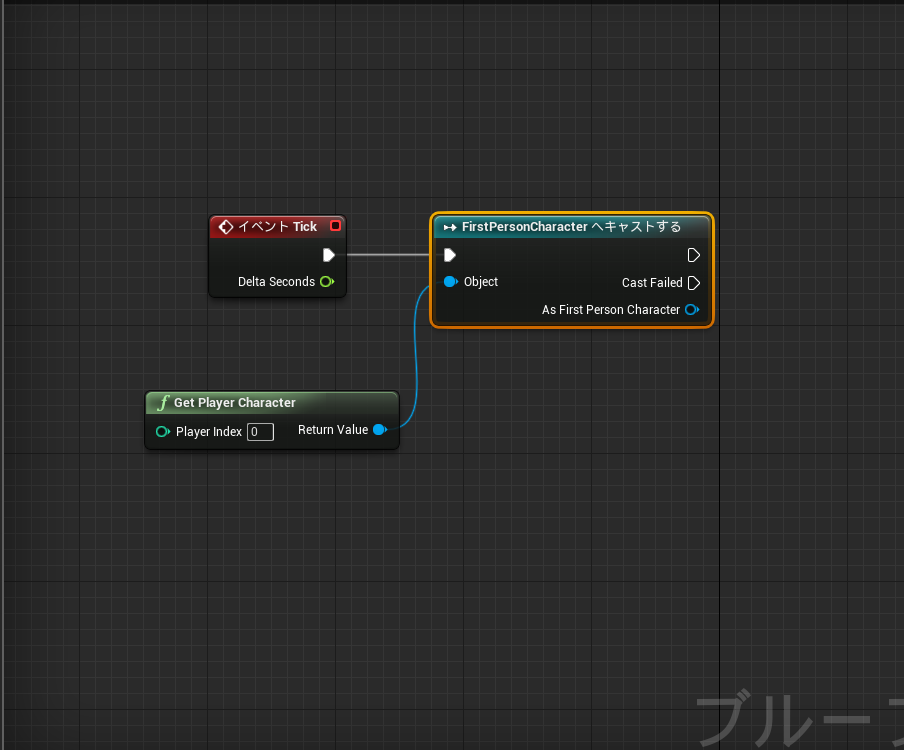Select the Event Tick node title
This screenshot has width=904, height=750.
point(277,227)
